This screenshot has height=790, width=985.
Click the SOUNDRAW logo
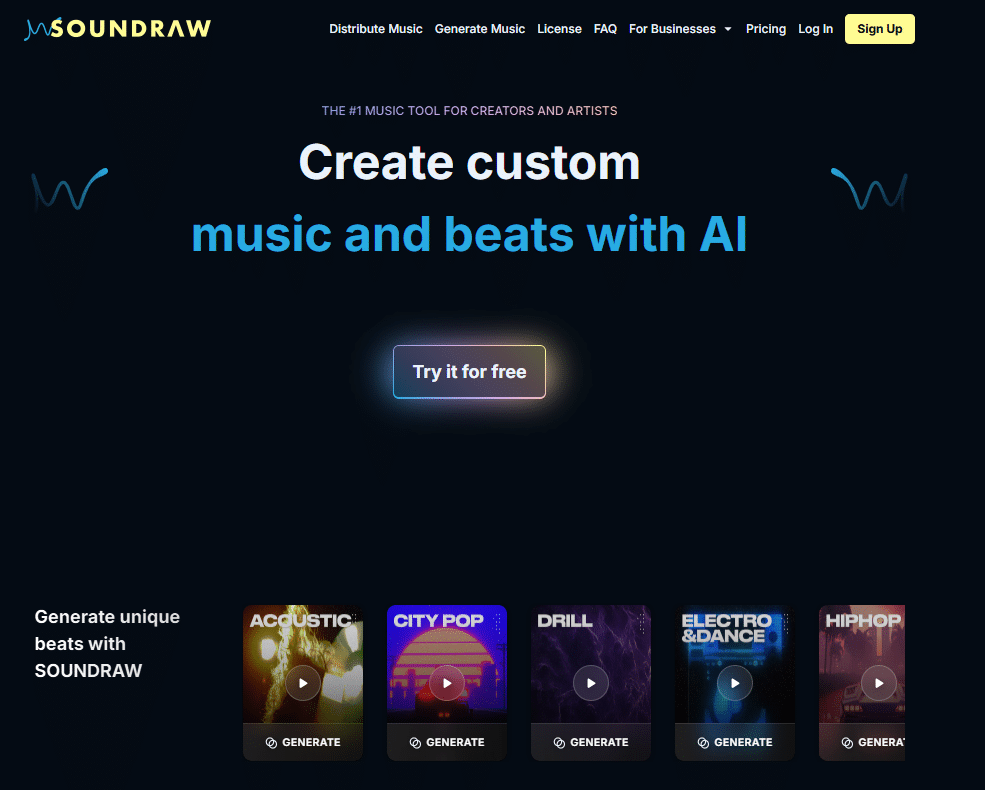click(117, 29)
